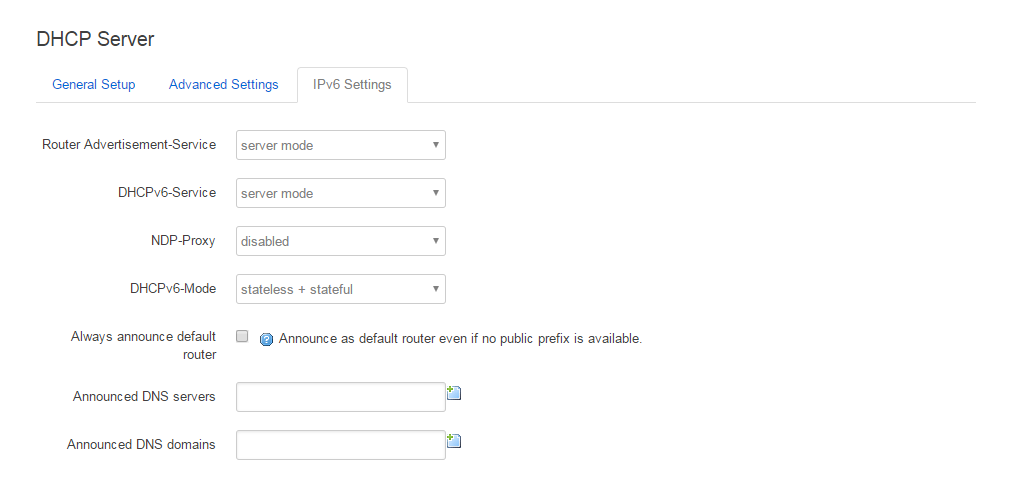Screen dimensions: 1013x503
Task: Click the DHCPv6-Mode label
Action: [172, 289]
